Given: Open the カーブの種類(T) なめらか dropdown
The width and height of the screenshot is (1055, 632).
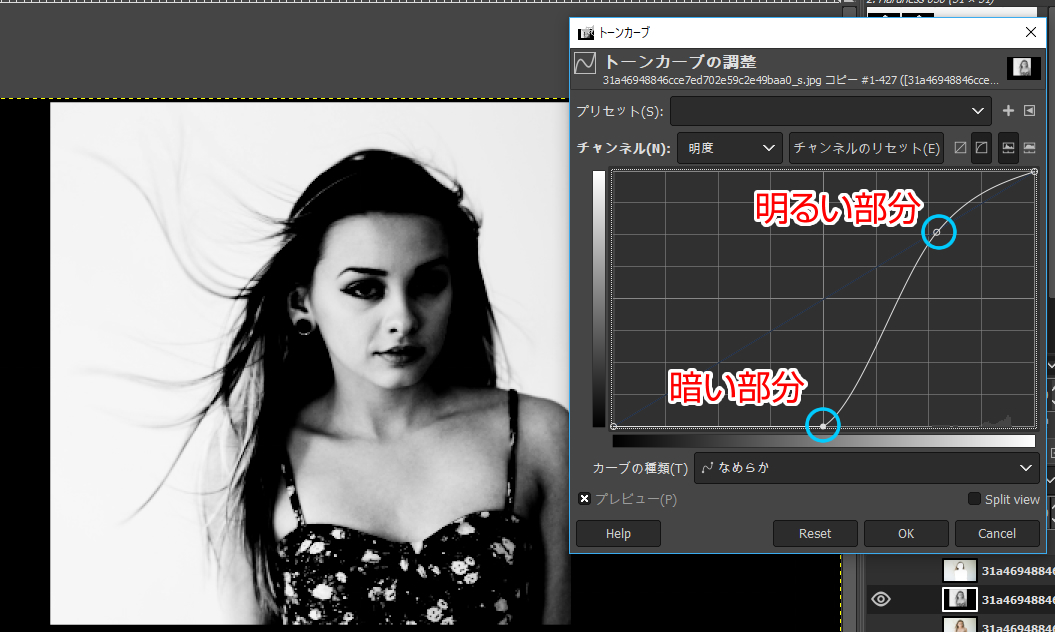Looking at the screenshot, I should (x=867, y=468).
